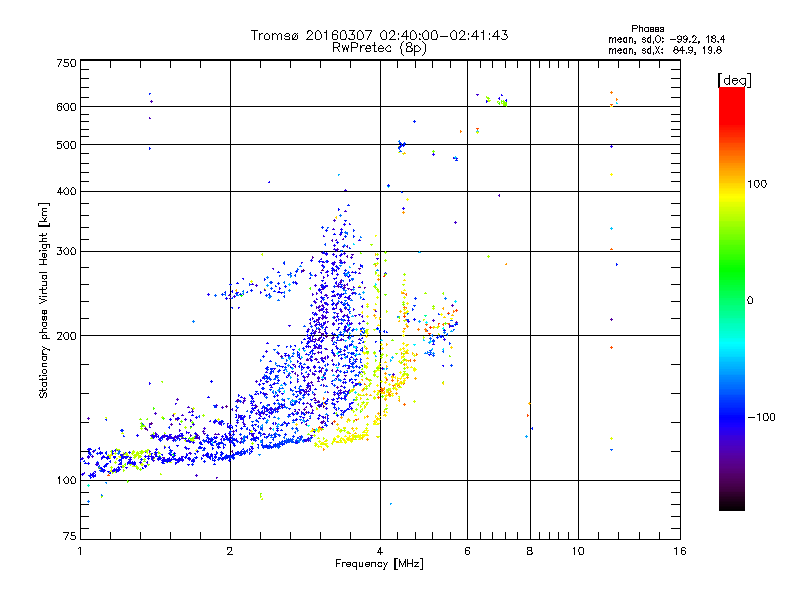The width and height of the screenshot is (800, 600).
Task: Click the '400' y-axis tick label
Action: (x=66, y=192)
